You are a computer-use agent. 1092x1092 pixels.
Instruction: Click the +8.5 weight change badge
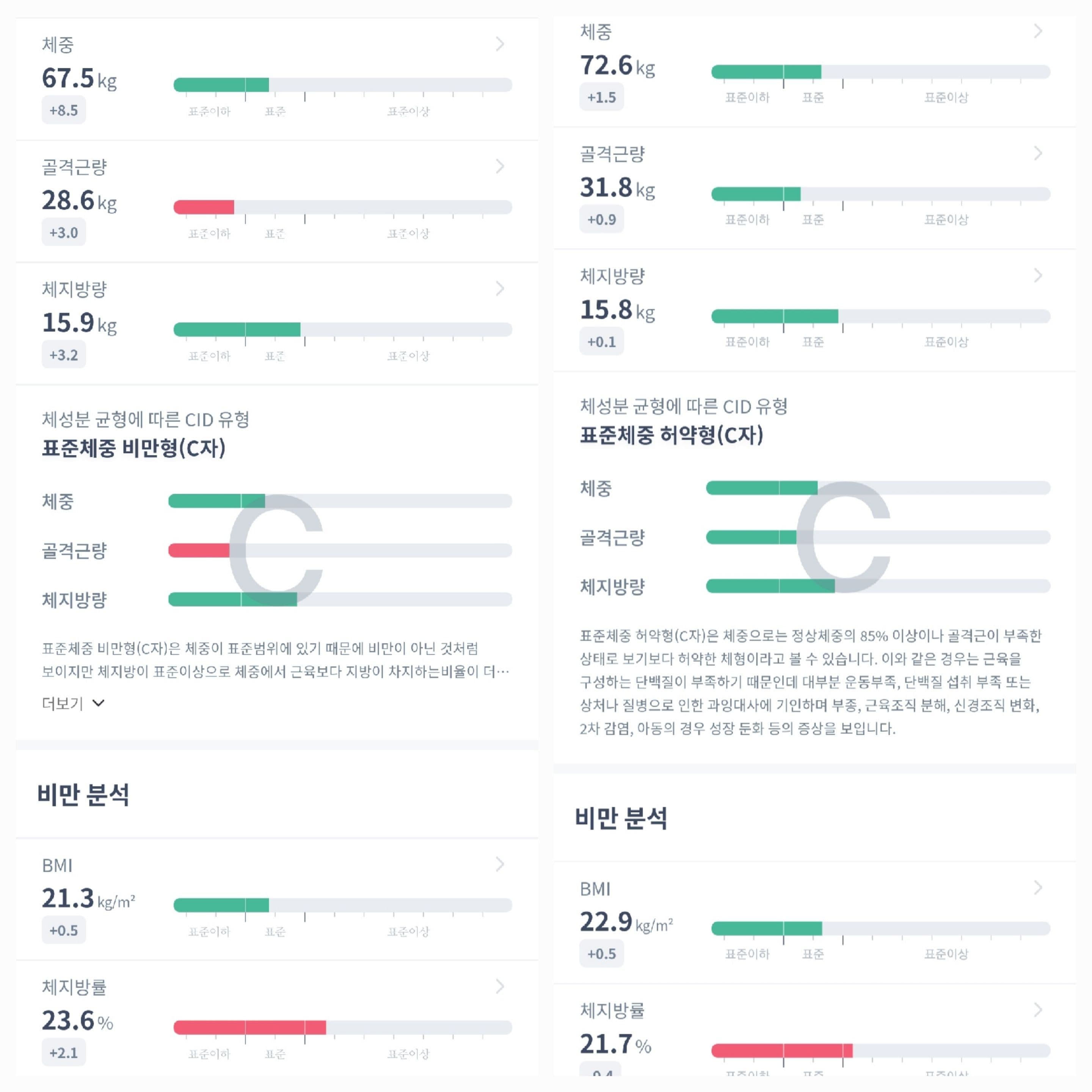tap(63, 110)
